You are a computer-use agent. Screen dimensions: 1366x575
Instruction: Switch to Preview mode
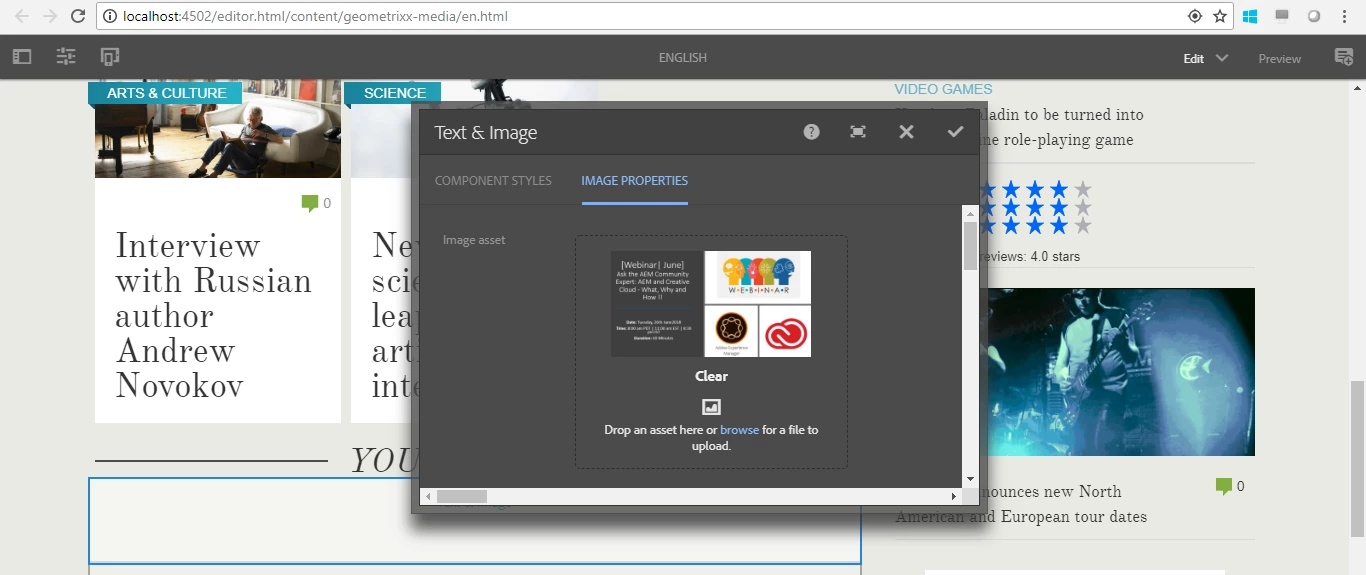(1279, 59)
